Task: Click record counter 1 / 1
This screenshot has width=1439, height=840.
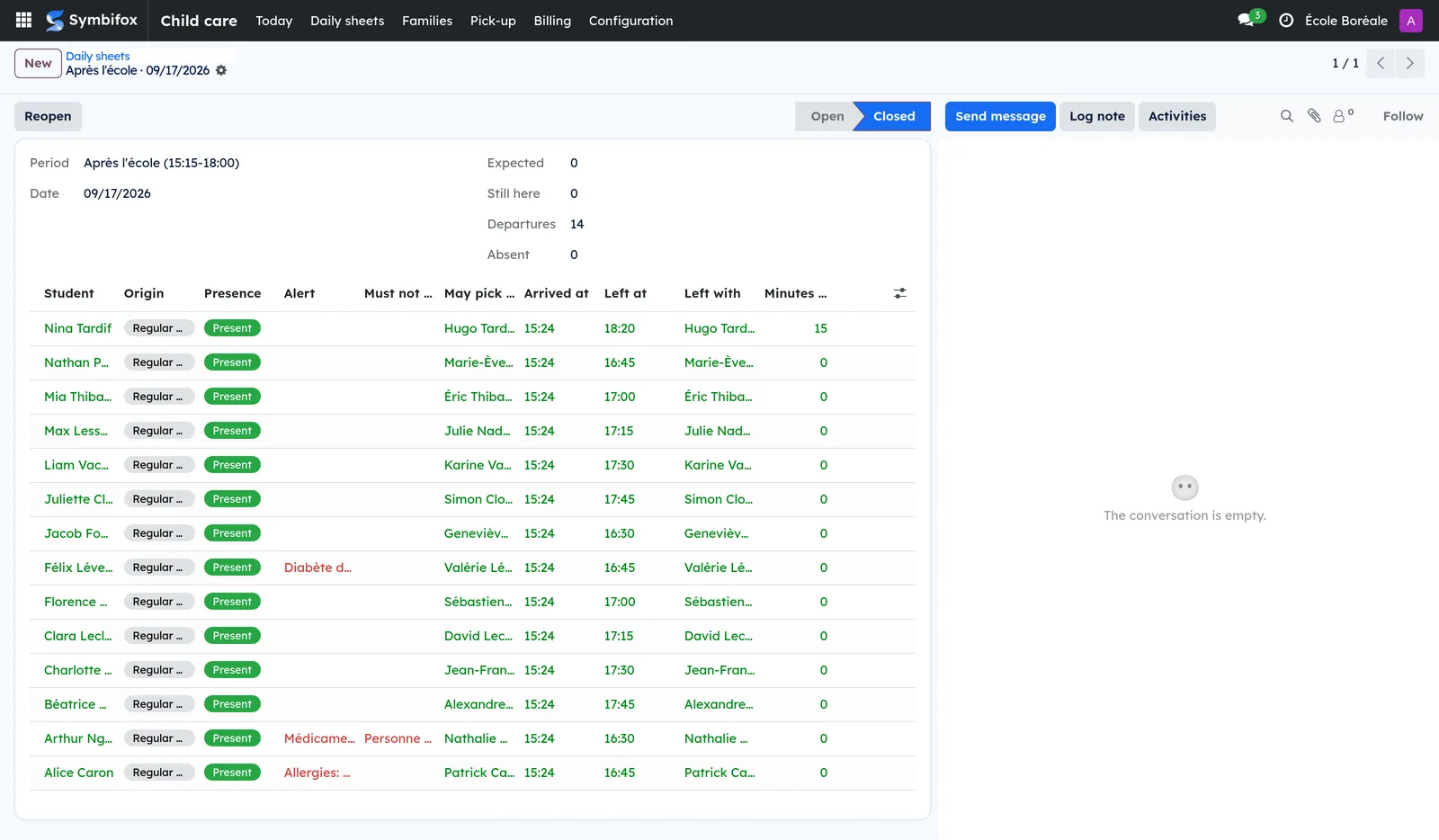Action: click(x=1345, y=63)
